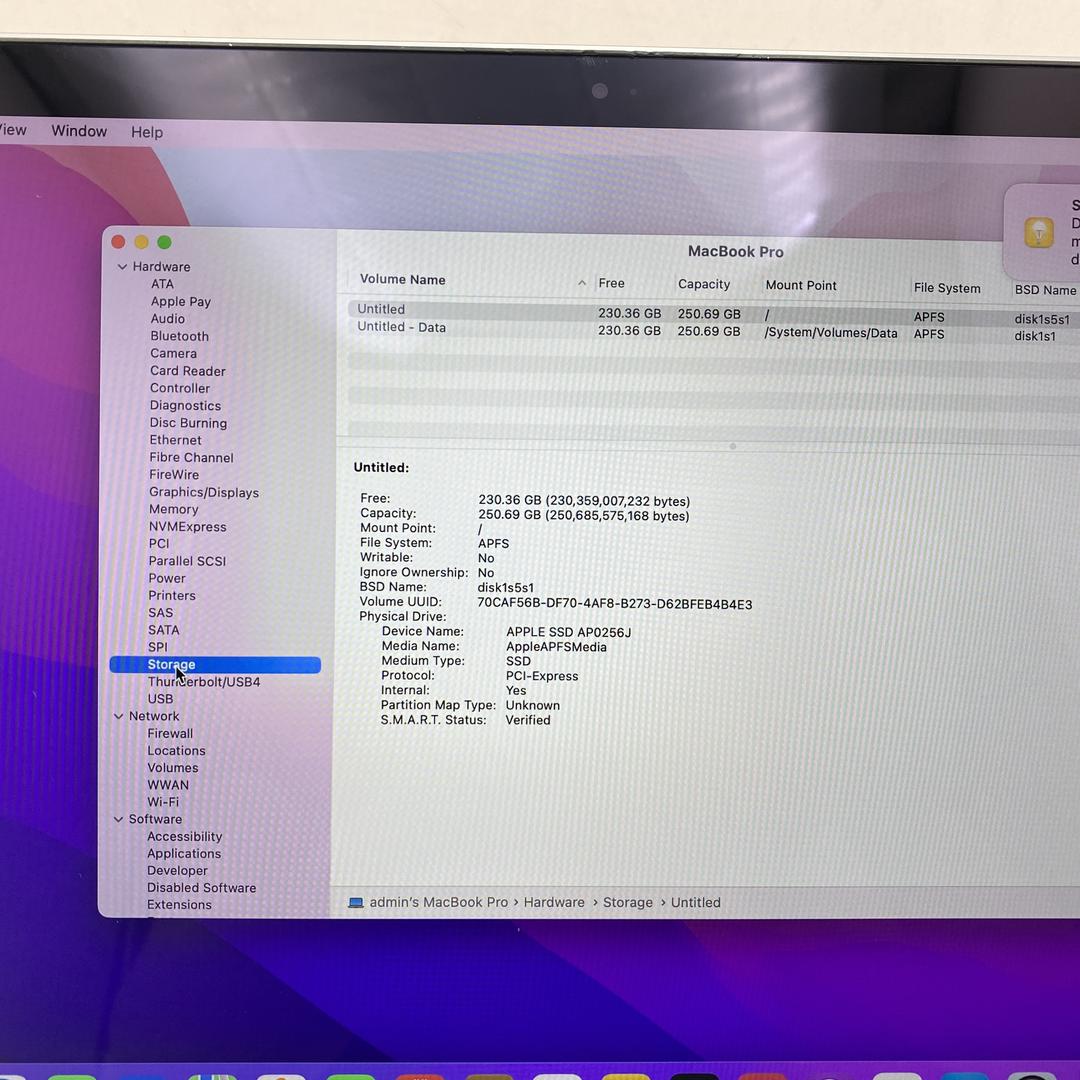Select SATA in the sidebar
1080x1080 pixels.
164,630
